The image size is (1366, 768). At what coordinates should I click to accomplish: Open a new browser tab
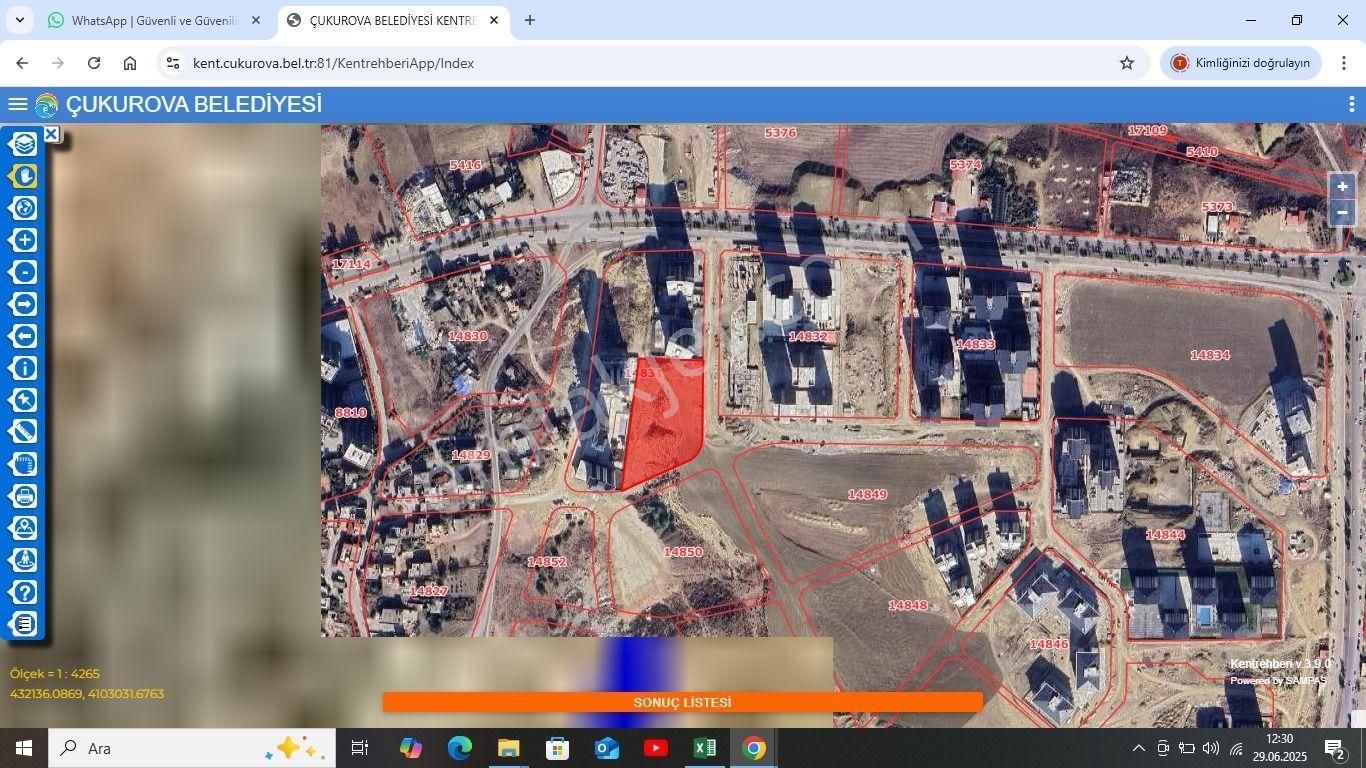point(530,20)
